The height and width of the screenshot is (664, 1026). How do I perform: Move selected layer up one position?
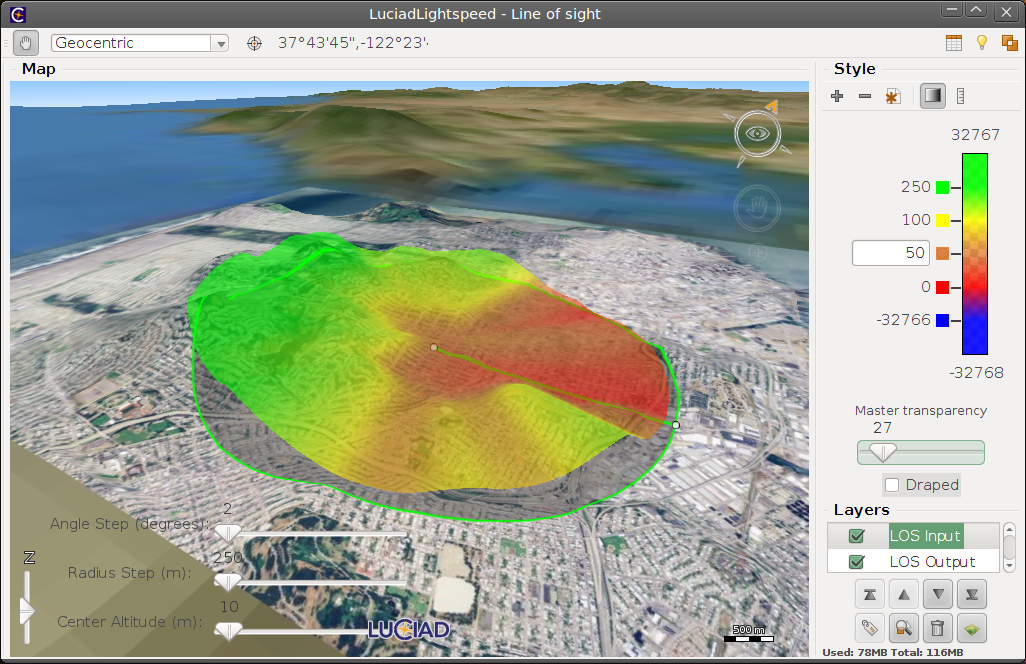pyautogui.click(x=904, y=595)
